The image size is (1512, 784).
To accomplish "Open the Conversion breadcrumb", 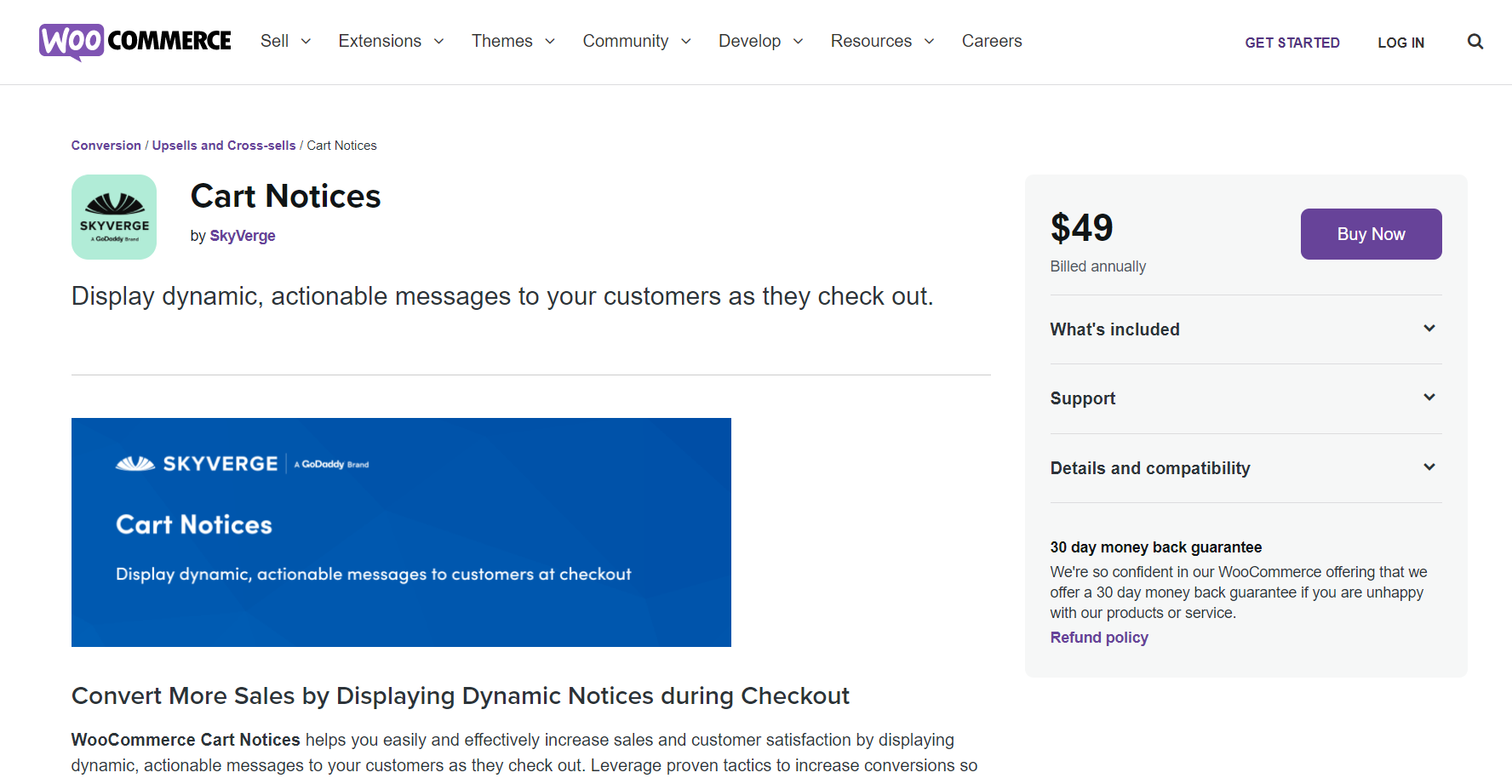I will pyautogui.click(x=106, y=146).
